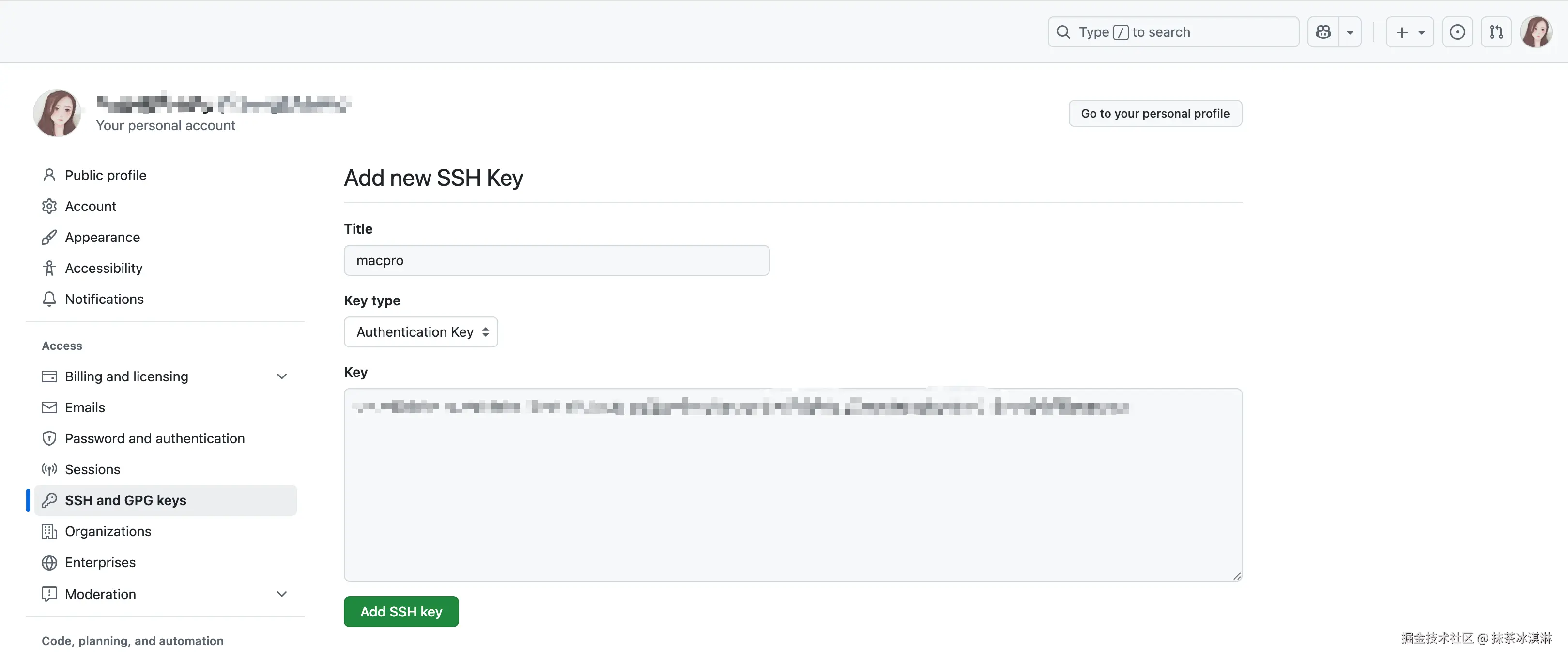Click the search magnifier icon

[x=1063, y=32]
